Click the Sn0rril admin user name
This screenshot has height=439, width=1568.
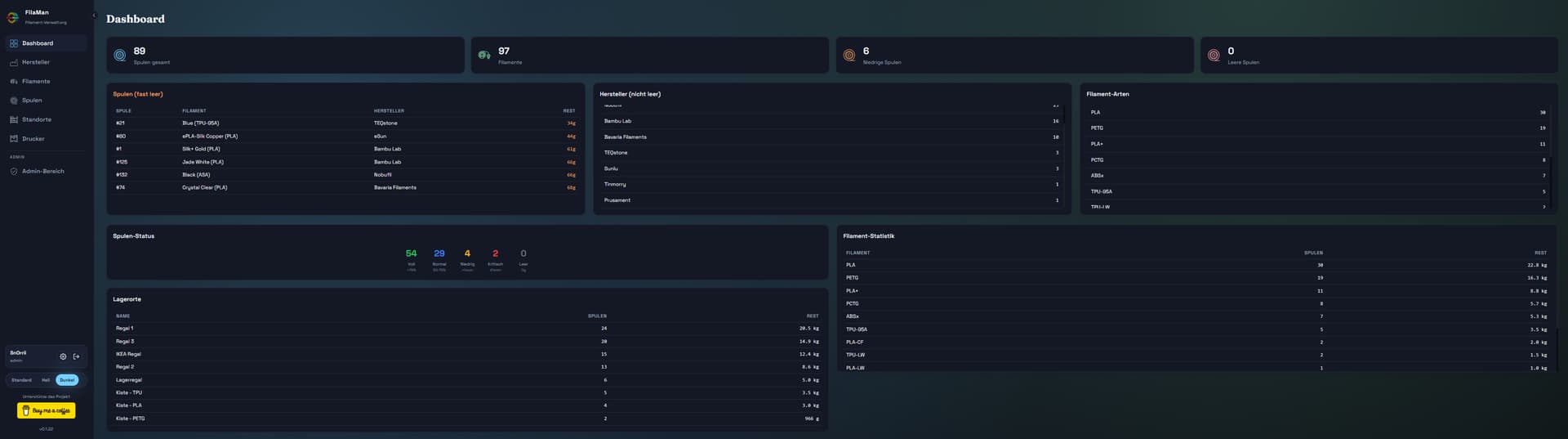[18, 353]
